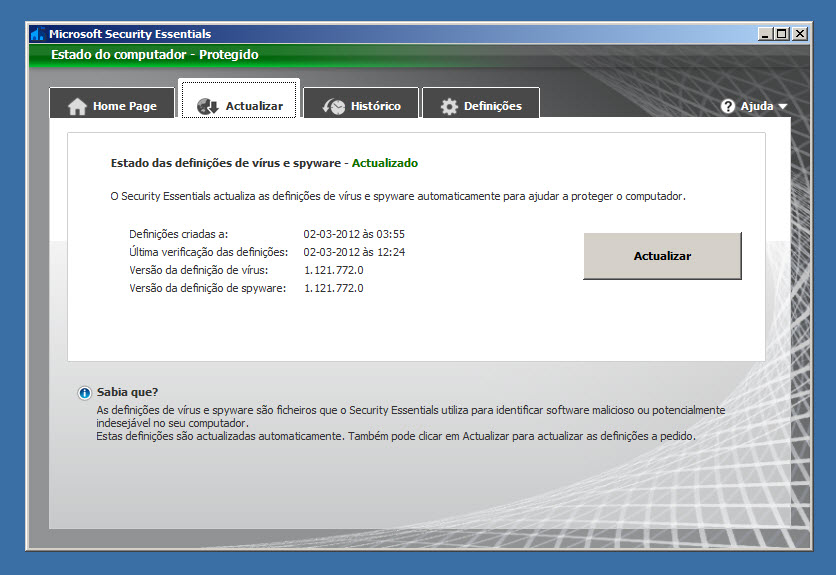This screenshot has height=575, width=836.
Task: Click the Sabia que? info icon
Action: (x=84, y=393)
